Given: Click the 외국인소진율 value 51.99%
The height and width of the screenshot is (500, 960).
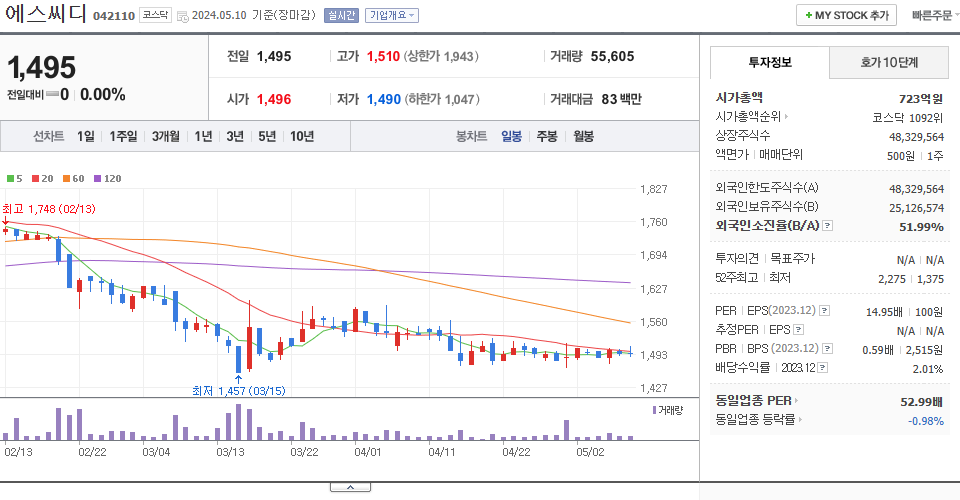Looking at the screenshot, I should click(x=921, y=227).
